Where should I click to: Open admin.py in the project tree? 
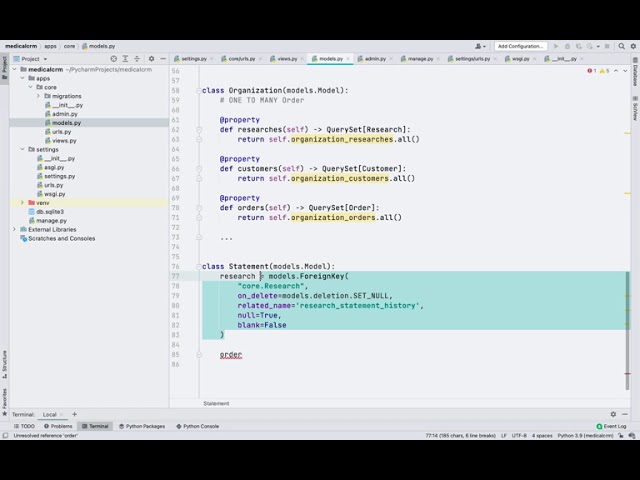point(64,114)
